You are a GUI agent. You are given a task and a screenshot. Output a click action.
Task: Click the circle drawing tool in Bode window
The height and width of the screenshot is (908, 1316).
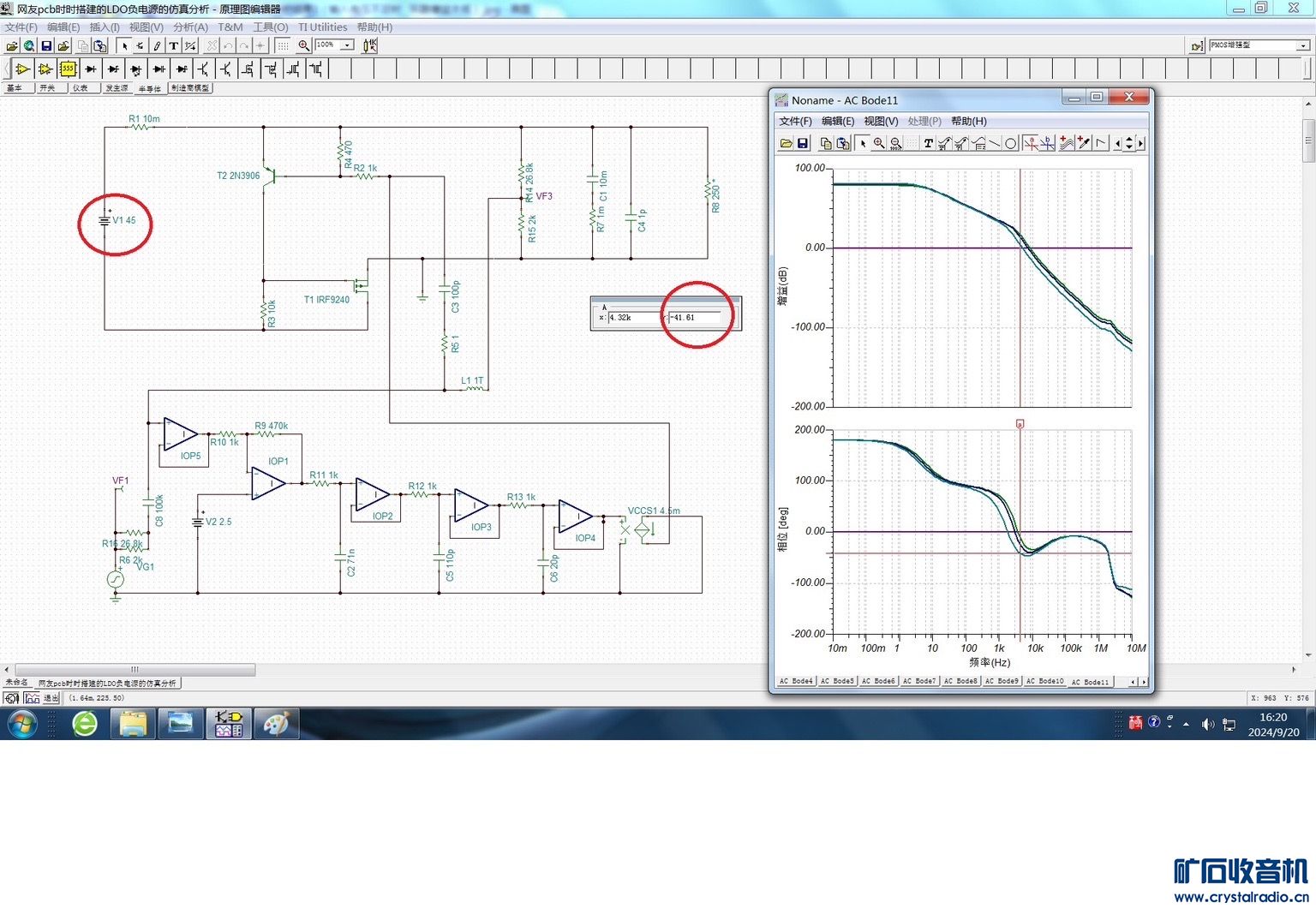(x=1011, y=144)
